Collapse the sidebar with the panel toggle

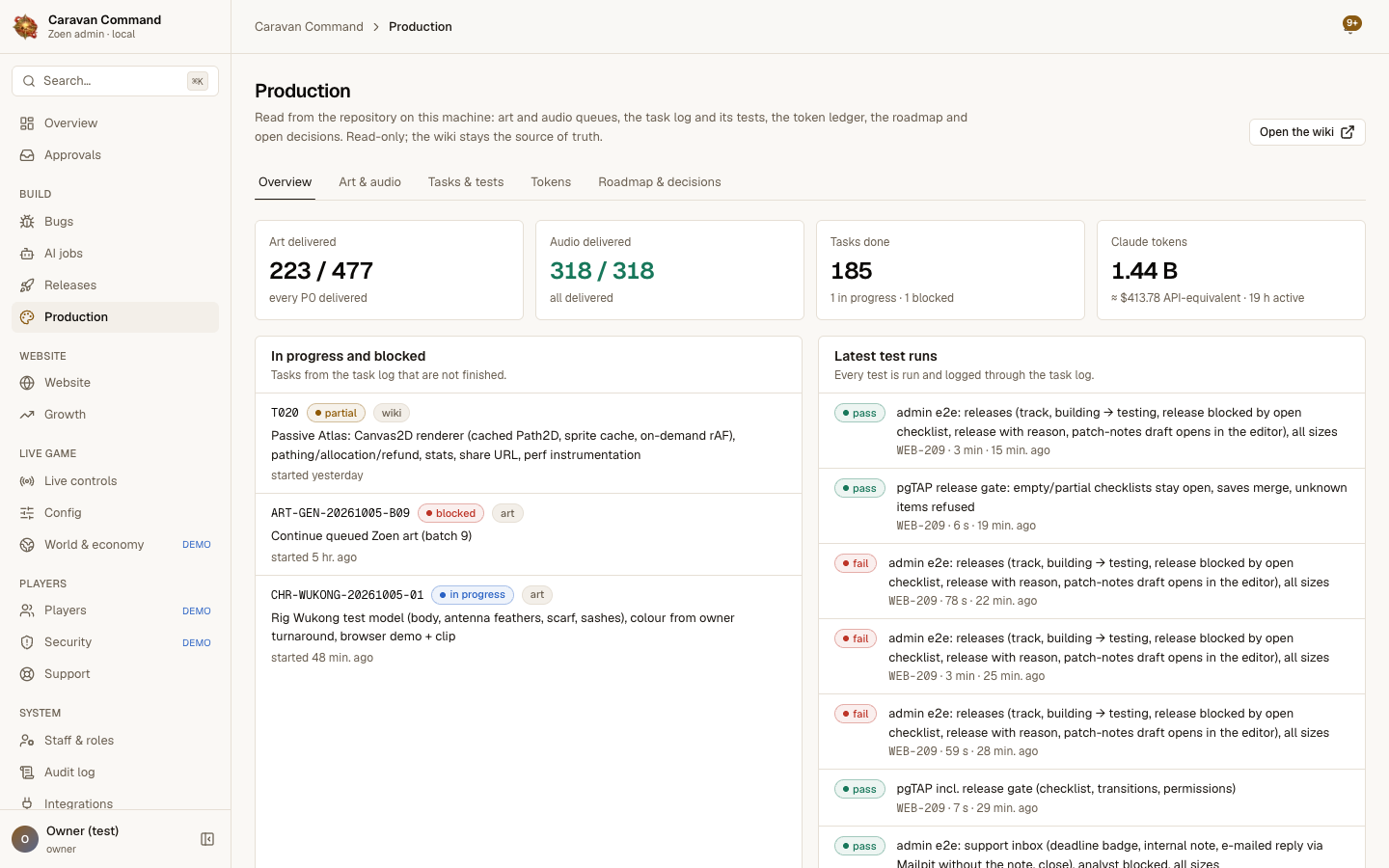207,839
